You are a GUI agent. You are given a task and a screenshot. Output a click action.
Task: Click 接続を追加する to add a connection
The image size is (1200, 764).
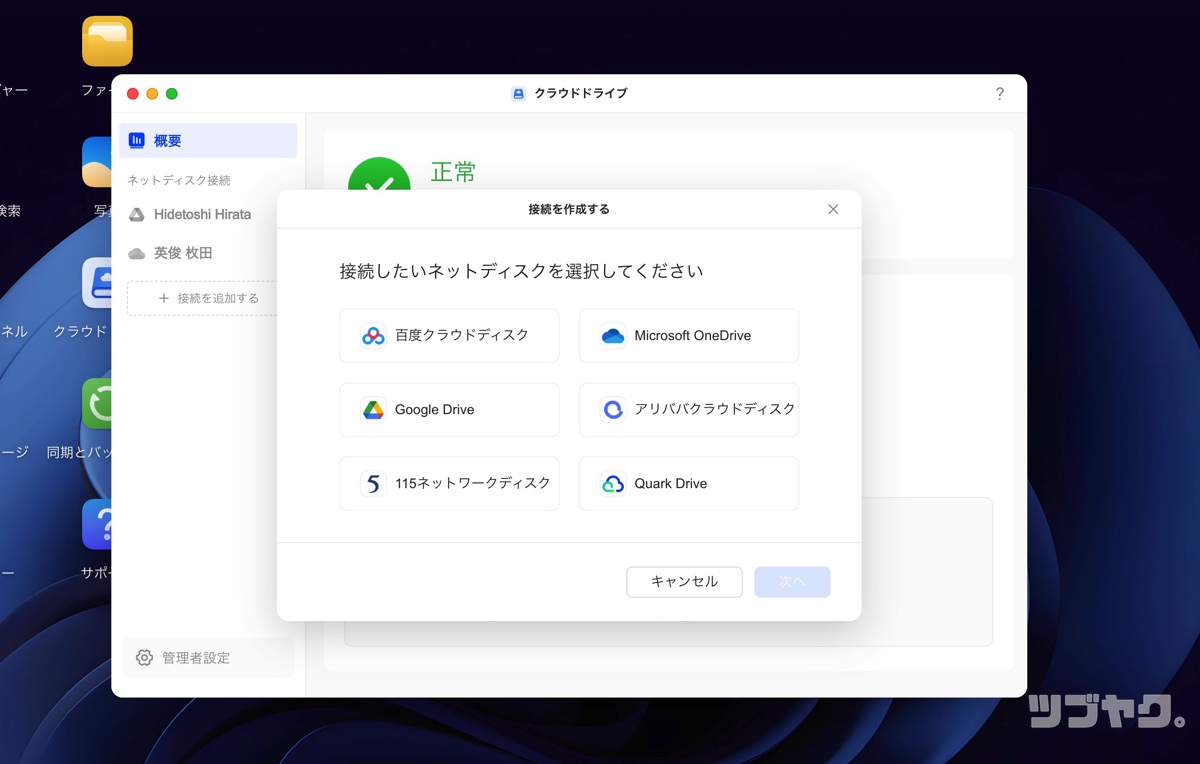[207, 297]
